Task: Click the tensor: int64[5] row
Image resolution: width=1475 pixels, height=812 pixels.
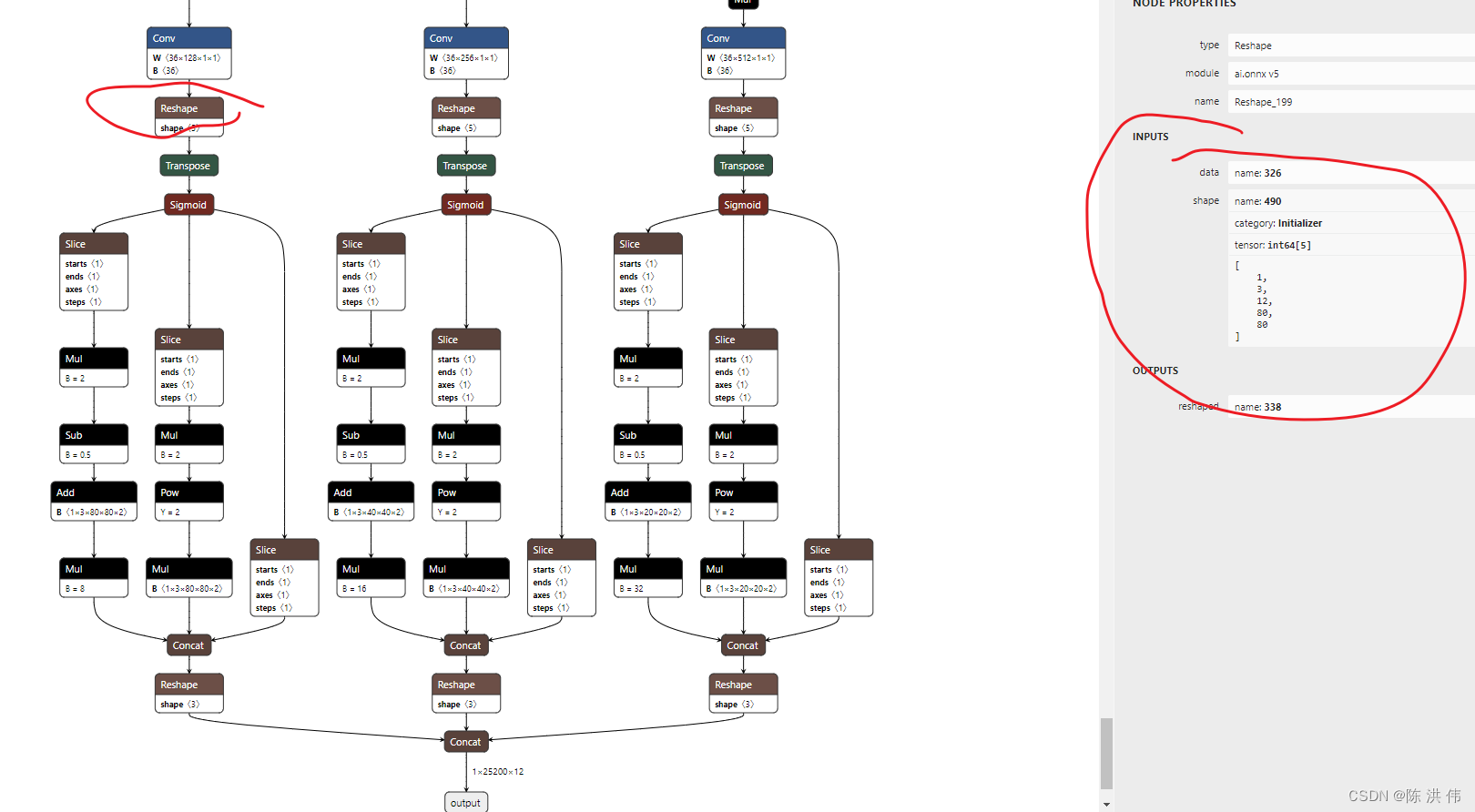Action: coord(1351,245)
